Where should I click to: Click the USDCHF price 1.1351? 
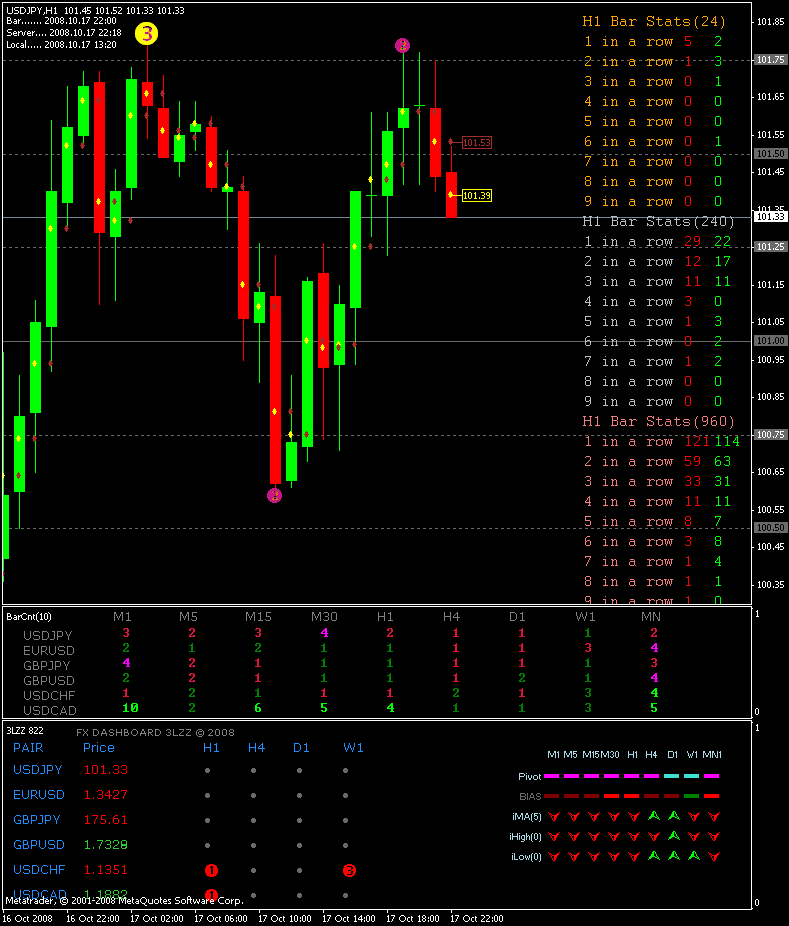click(x=106, y=870)
